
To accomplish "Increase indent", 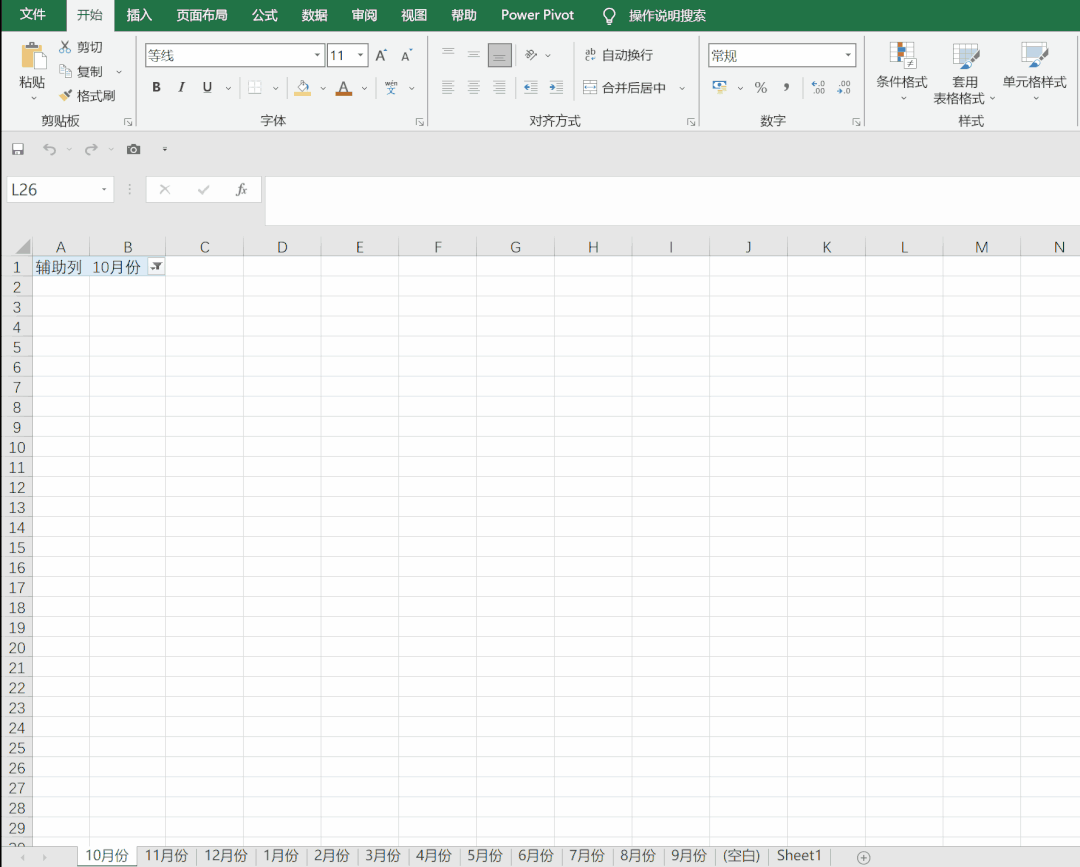I will (x=556, y=87).
